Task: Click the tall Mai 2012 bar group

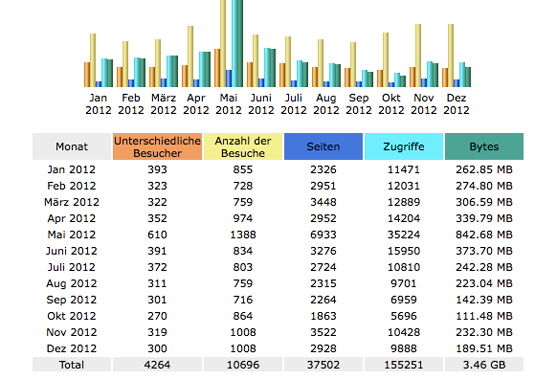Action: pyautogui.click(x=229, y=43)
